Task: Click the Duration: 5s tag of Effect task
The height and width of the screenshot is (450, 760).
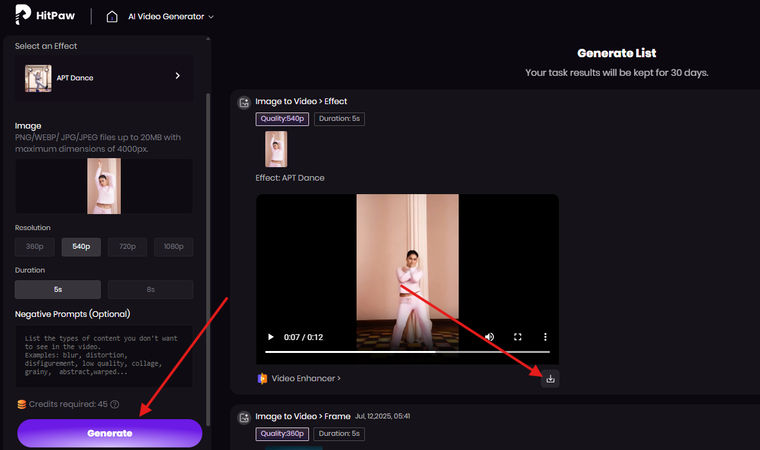Action: pos(339,119)
